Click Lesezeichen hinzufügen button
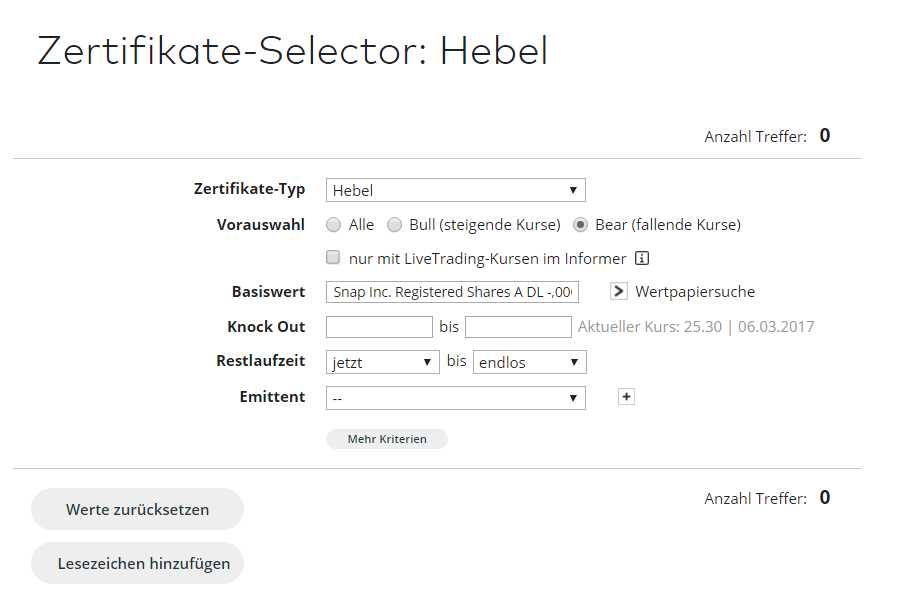The width and height of the screenshot is (914, 613). pyautogui.click(x=138, y=563)
